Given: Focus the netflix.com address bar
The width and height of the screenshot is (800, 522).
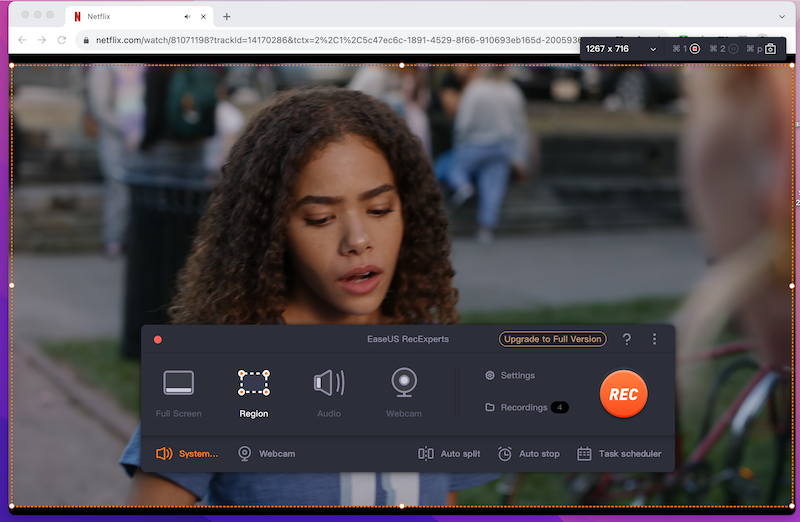Looking at the screenshot, I should (337, 40).
